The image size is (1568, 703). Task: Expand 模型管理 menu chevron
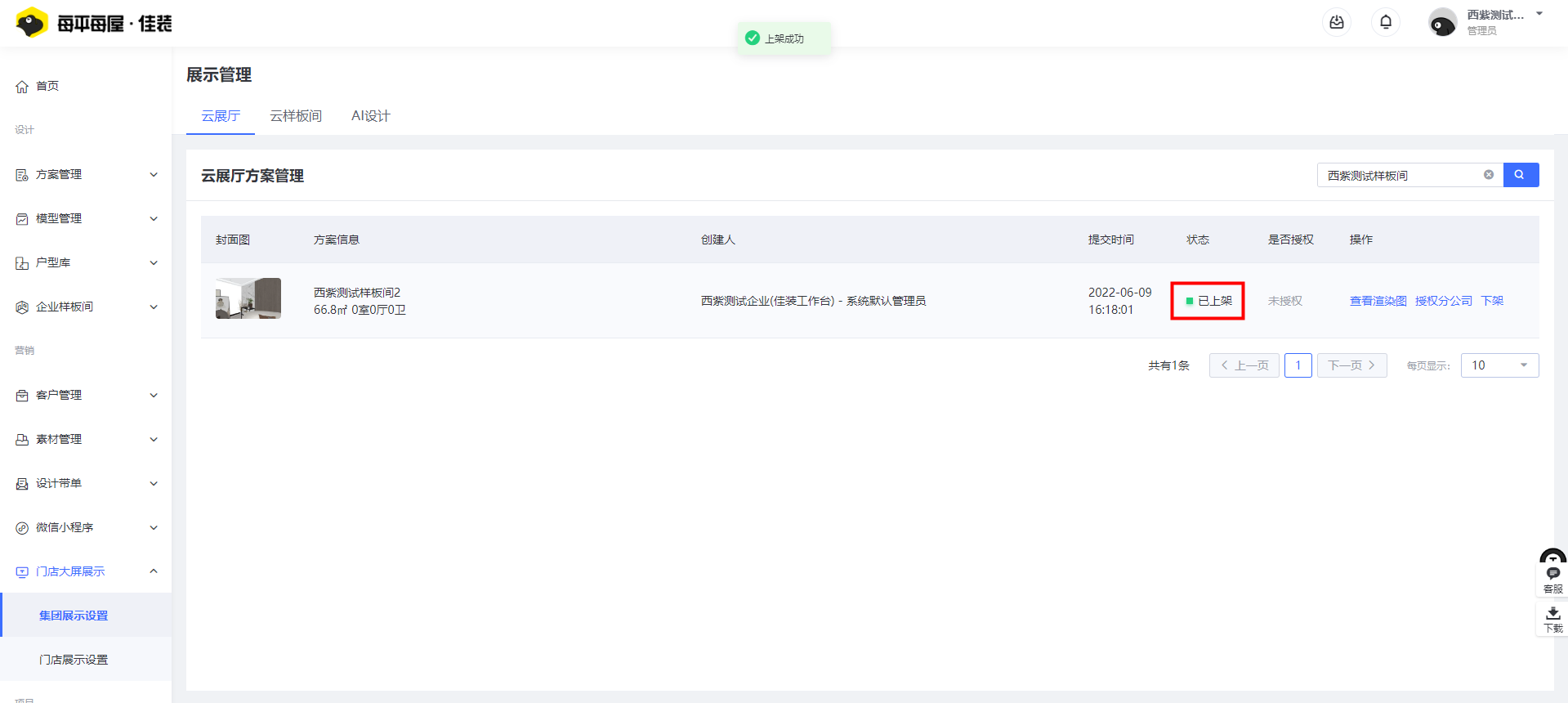(154, 219)
